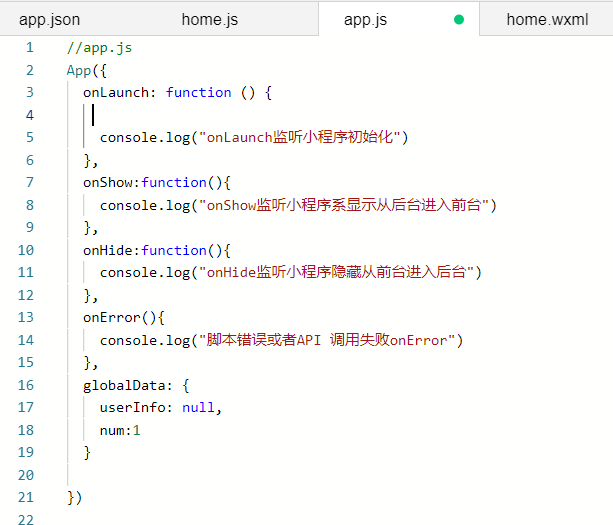This screenshot has height=525, width=613.
Task: Click the App({ text on line 2
Action: (86, 70)
